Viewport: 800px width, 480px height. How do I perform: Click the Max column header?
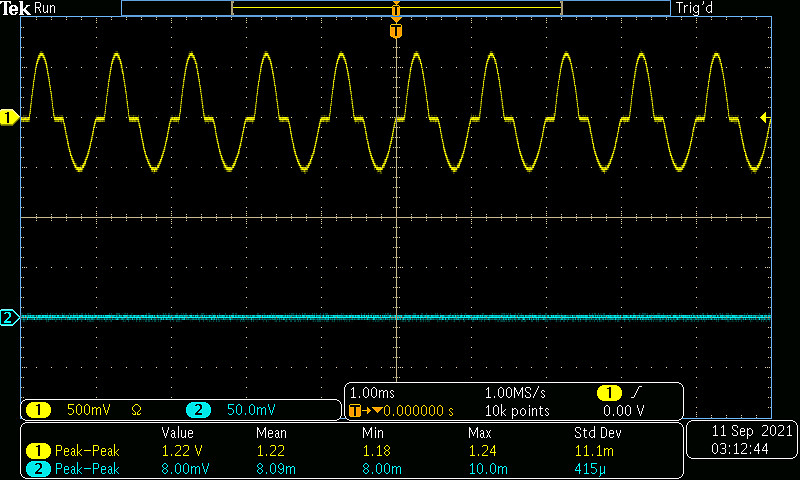(480, 434)
